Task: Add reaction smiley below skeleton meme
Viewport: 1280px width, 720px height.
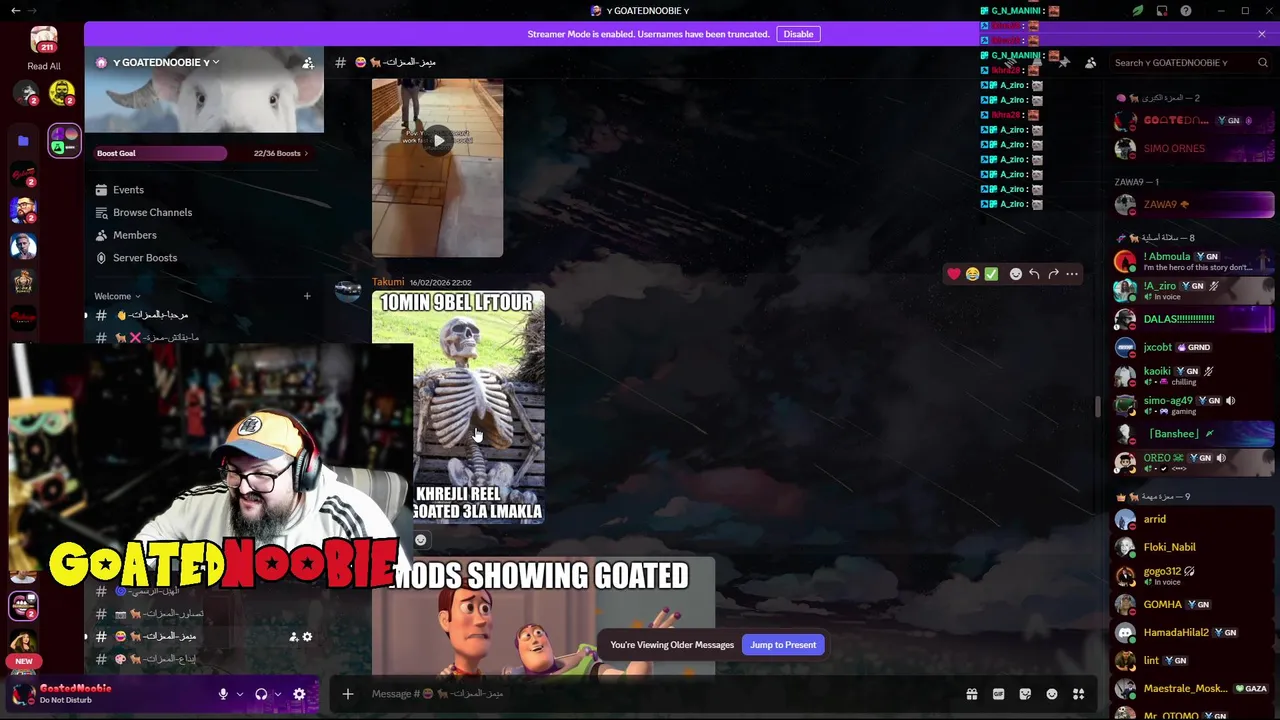Action: (x=420, y=540)
